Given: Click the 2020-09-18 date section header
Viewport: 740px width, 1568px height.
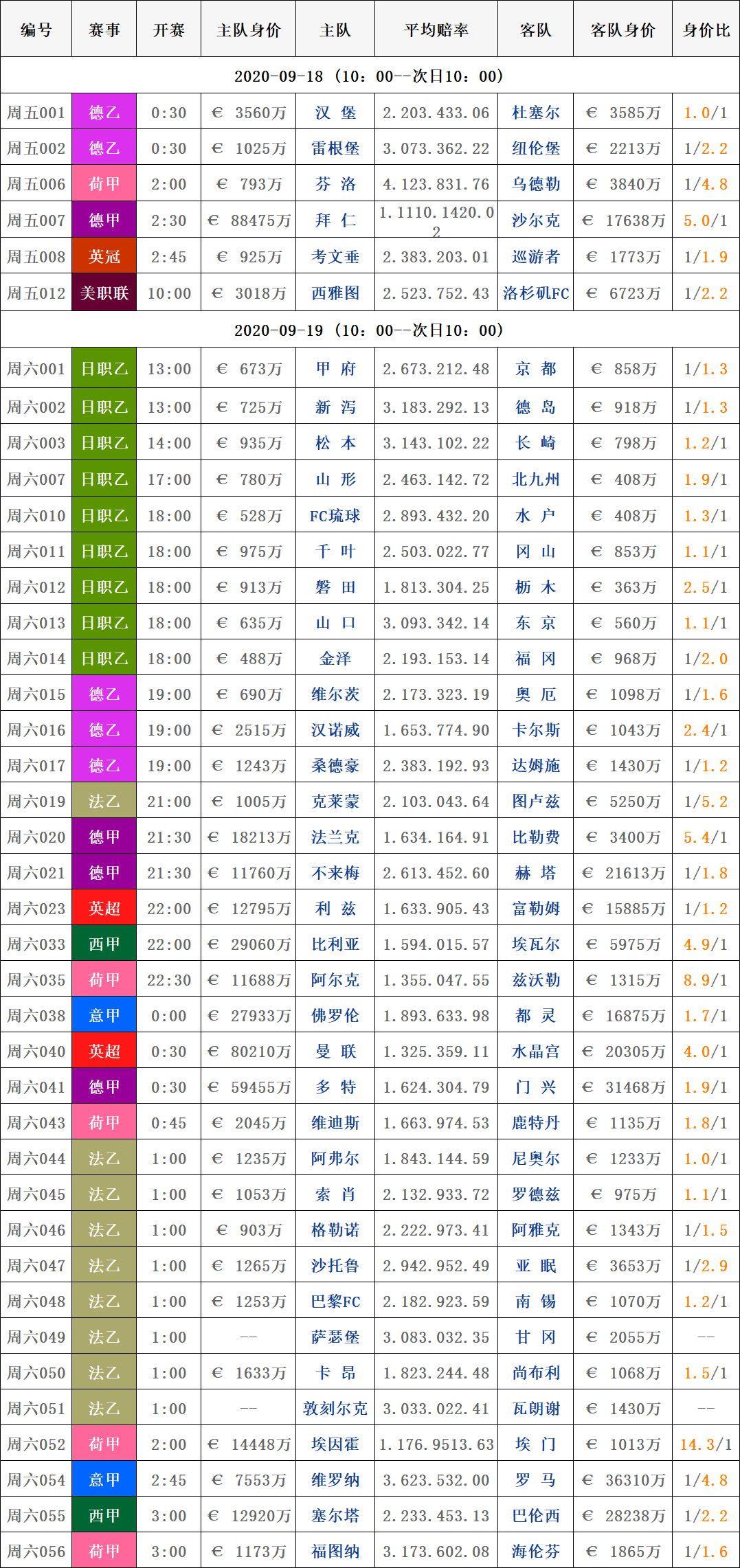Looking at the screenshot, I should coord(370,76).
